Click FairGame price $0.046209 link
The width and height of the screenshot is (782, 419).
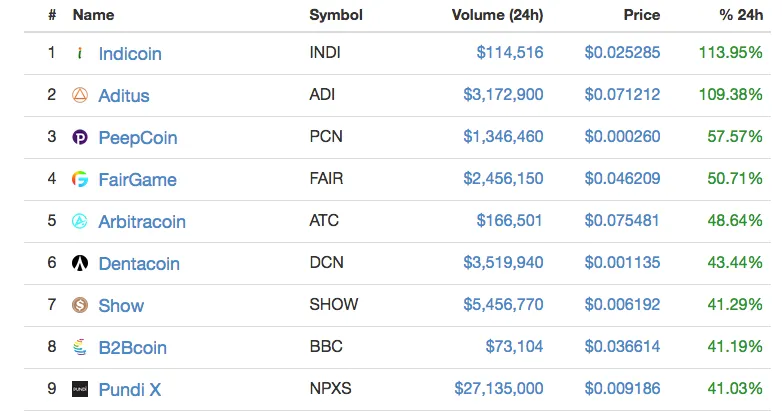[x=622, y=178]
